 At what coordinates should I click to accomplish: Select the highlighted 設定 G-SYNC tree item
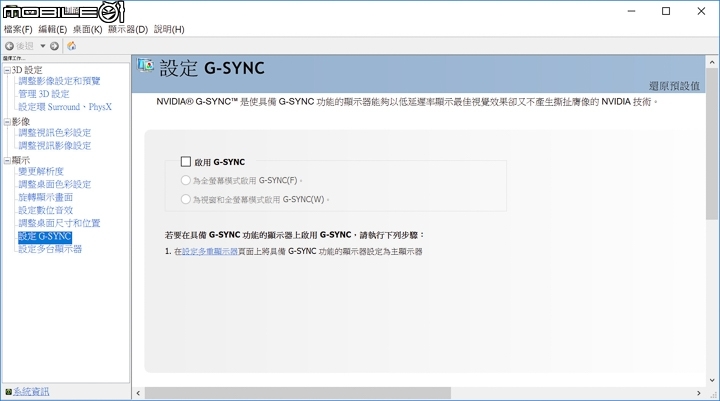[x=45, y=236]
